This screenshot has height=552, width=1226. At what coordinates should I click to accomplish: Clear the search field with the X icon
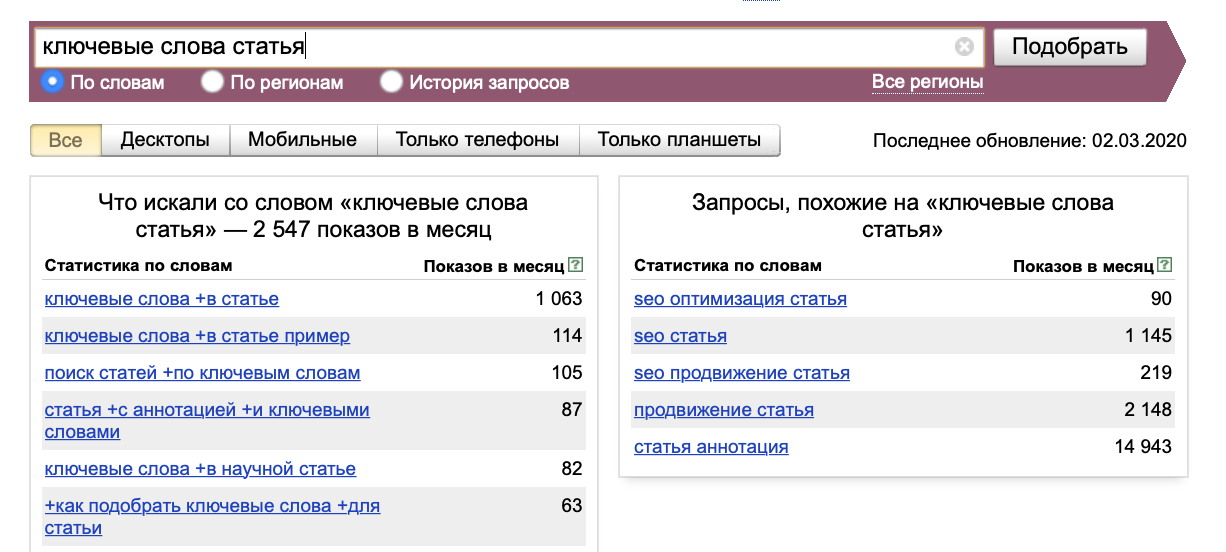click(964, 46)
